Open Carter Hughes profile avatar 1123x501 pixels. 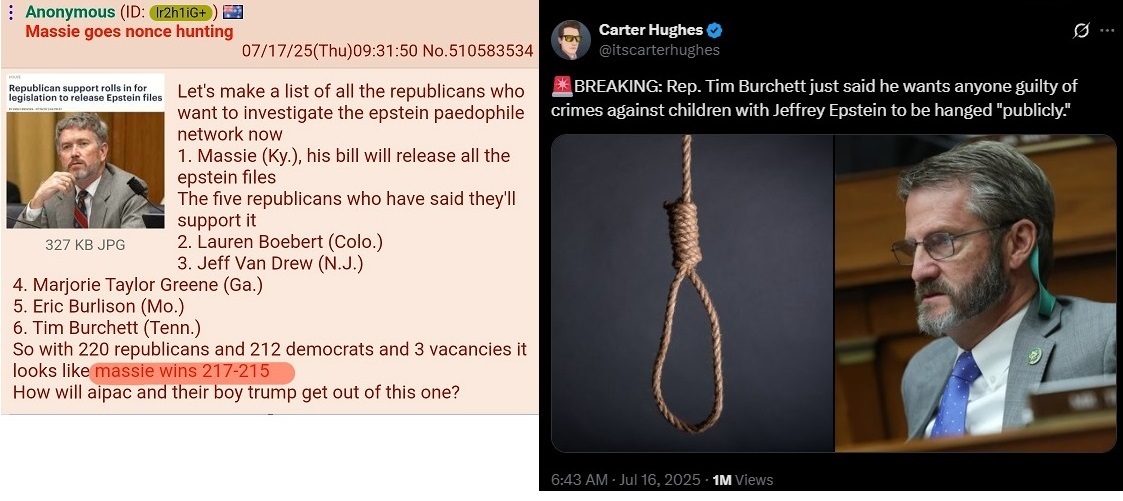pos(571,40)
